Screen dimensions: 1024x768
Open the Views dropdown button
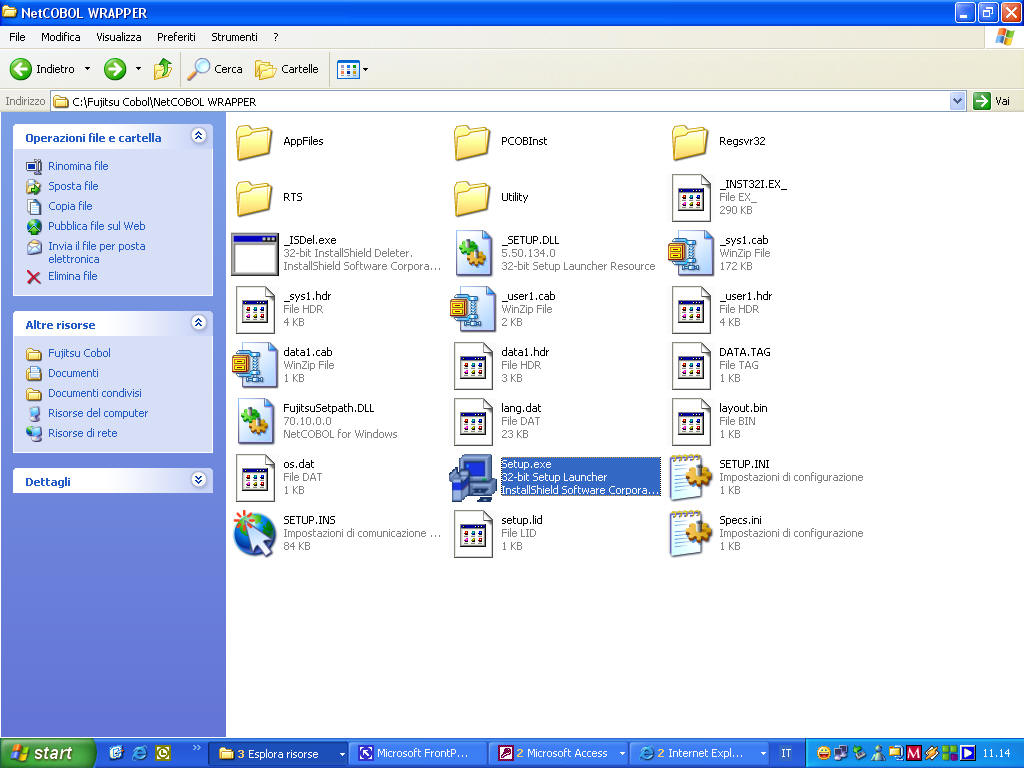pos(352,69)
